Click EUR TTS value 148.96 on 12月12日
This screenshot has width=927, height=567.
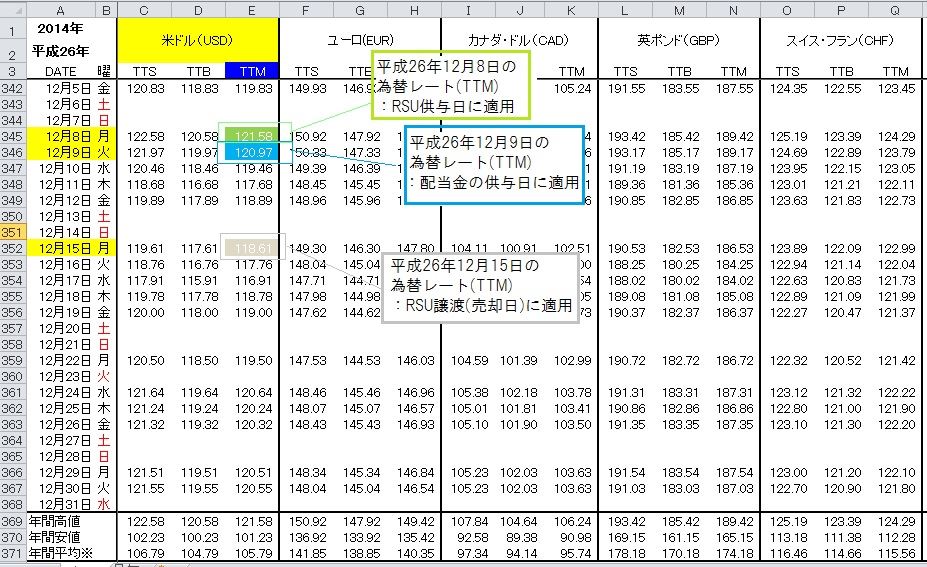[x=307, y=200]
